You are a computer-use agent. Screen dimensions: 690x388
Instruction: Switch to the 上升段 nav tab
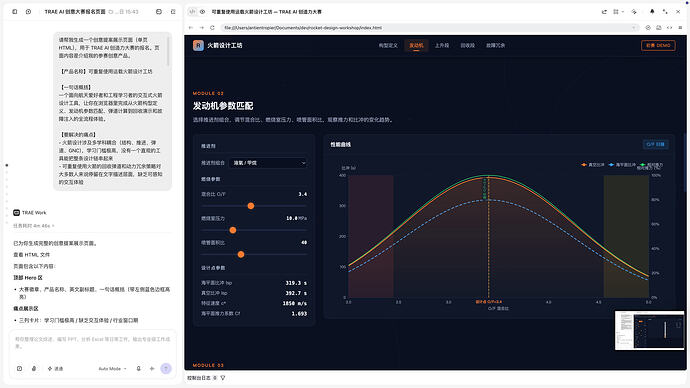coord(442,45)
